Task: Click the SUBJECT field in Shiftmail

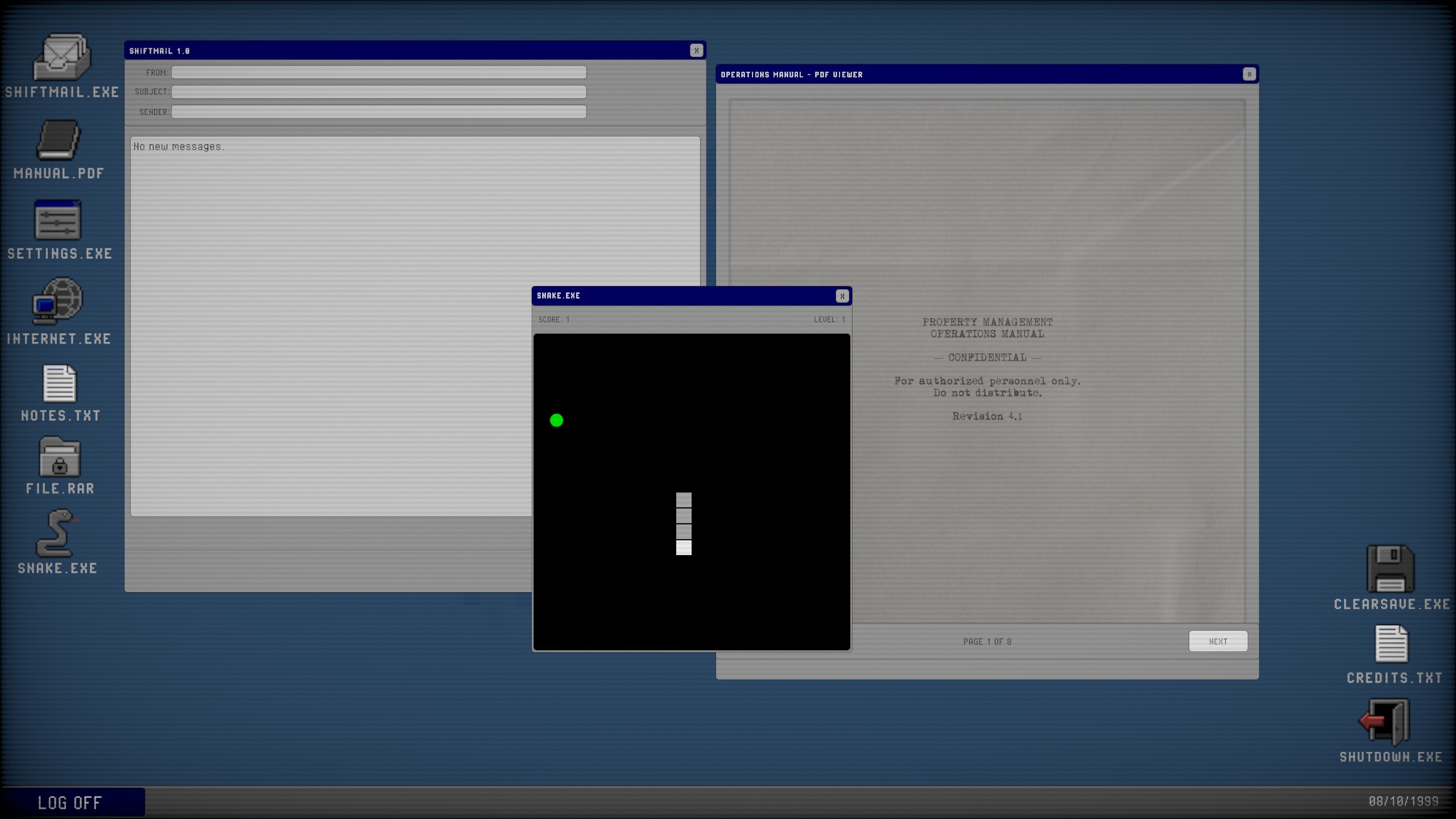Action: tap(379, 92)
